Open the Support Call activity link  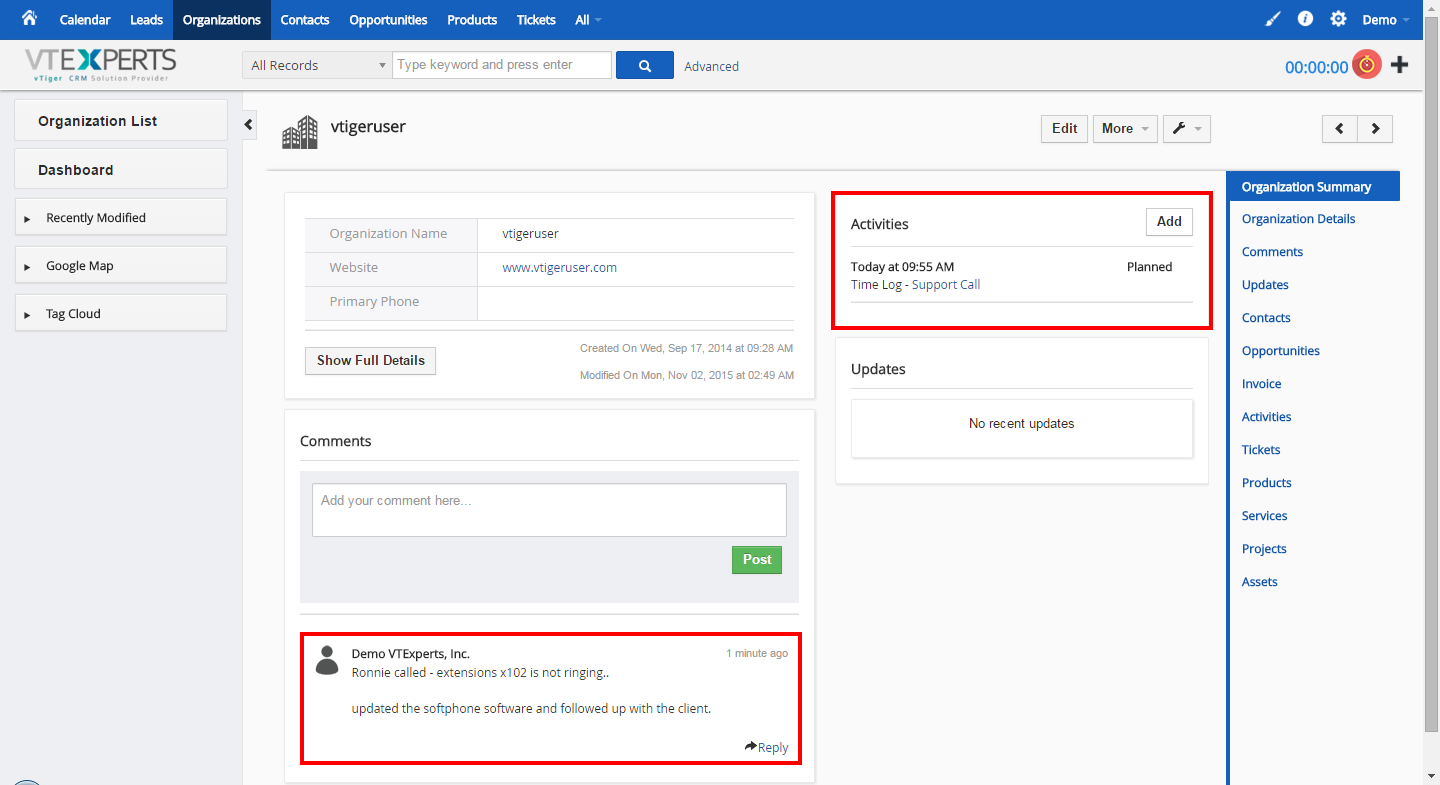tap(946, 284)
